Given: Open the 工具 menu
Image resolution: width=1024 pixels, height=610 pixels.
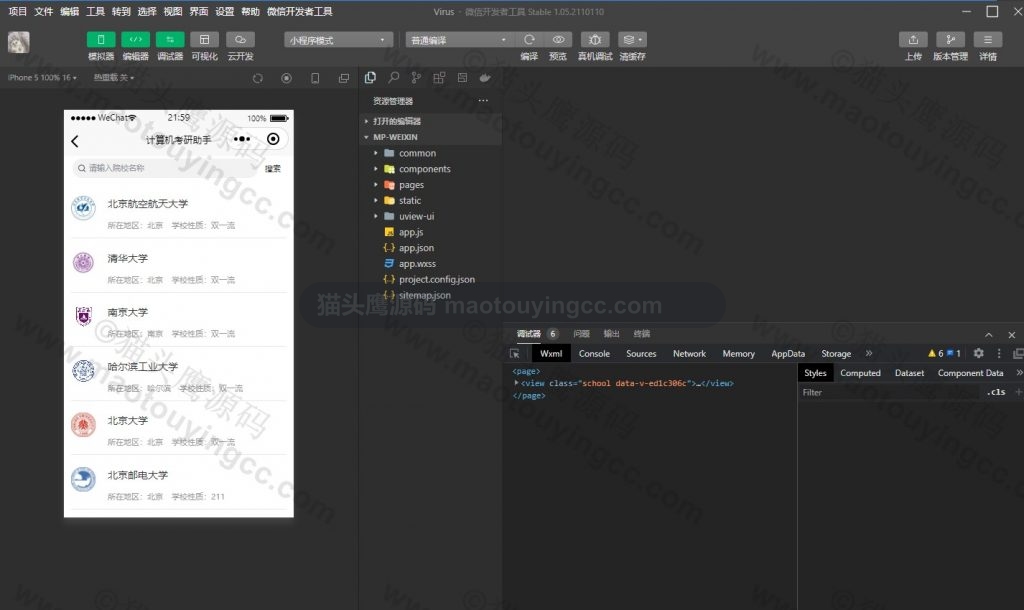Looking at the screenshot, I should pos(95,11).
